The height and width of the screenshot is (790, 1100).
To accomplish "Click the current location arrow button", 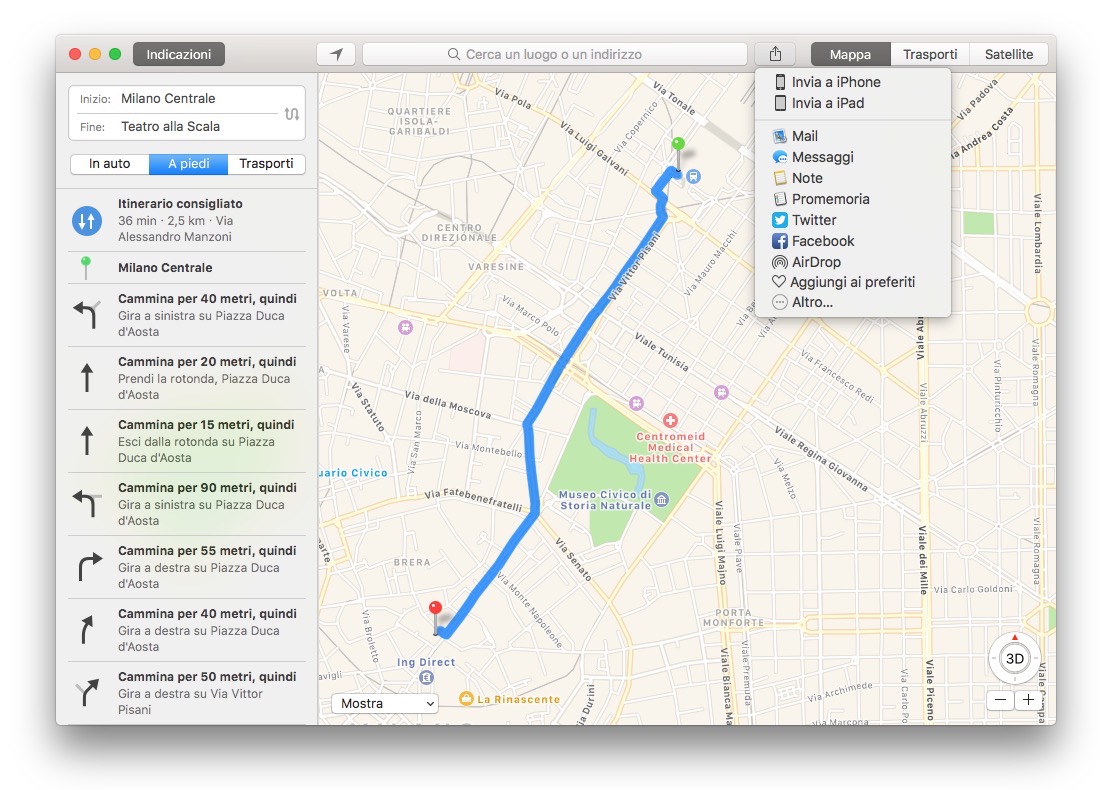I will click(336, 54).
